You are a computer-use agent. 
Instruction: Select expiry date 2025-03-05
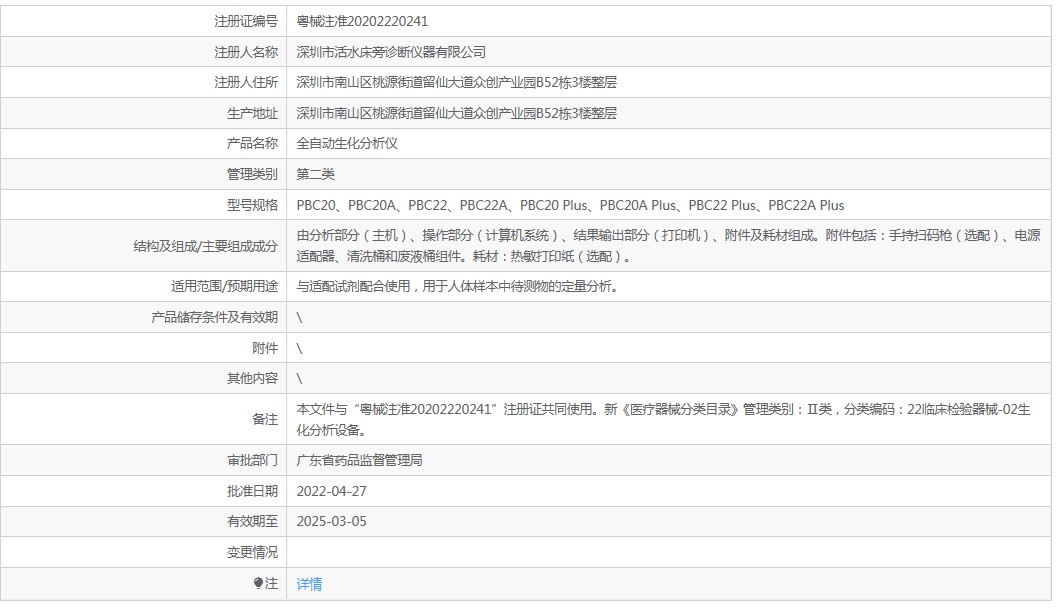[x=331, y=521]
